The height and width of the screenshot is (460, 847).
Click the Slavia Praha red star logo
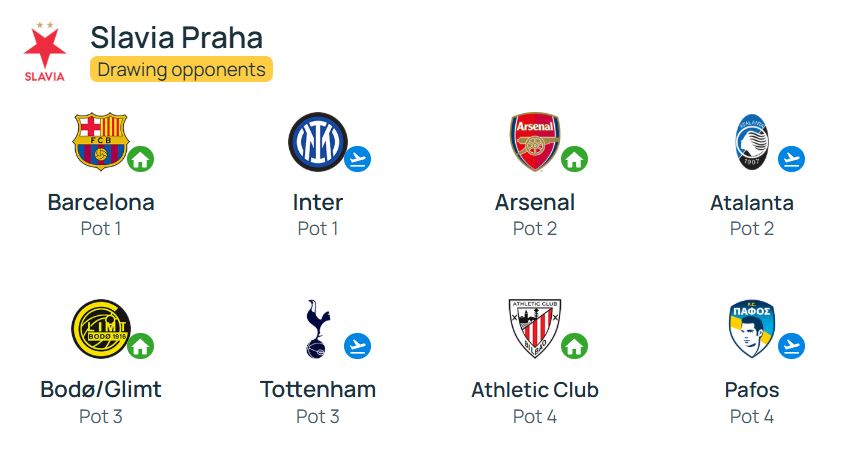coord(45,52)
